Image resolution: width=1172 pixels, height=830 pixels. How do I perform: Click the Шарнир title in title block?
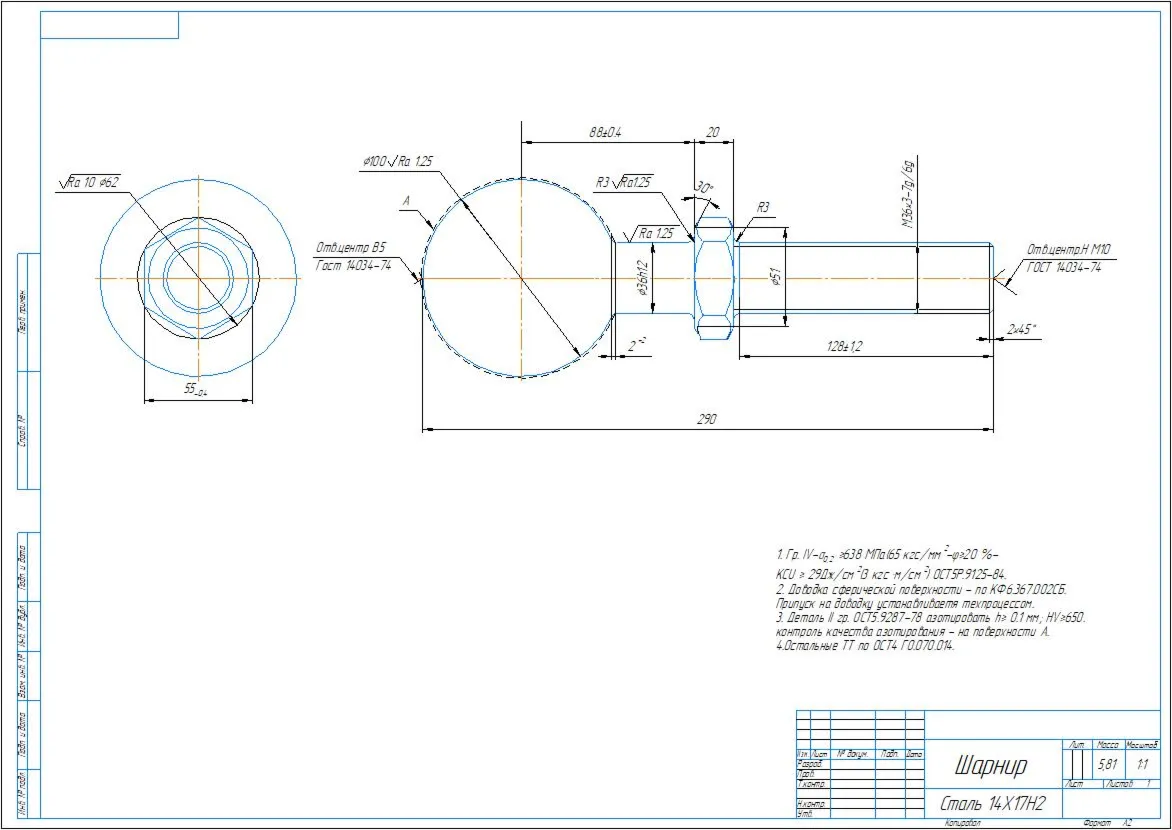(990, 764)
